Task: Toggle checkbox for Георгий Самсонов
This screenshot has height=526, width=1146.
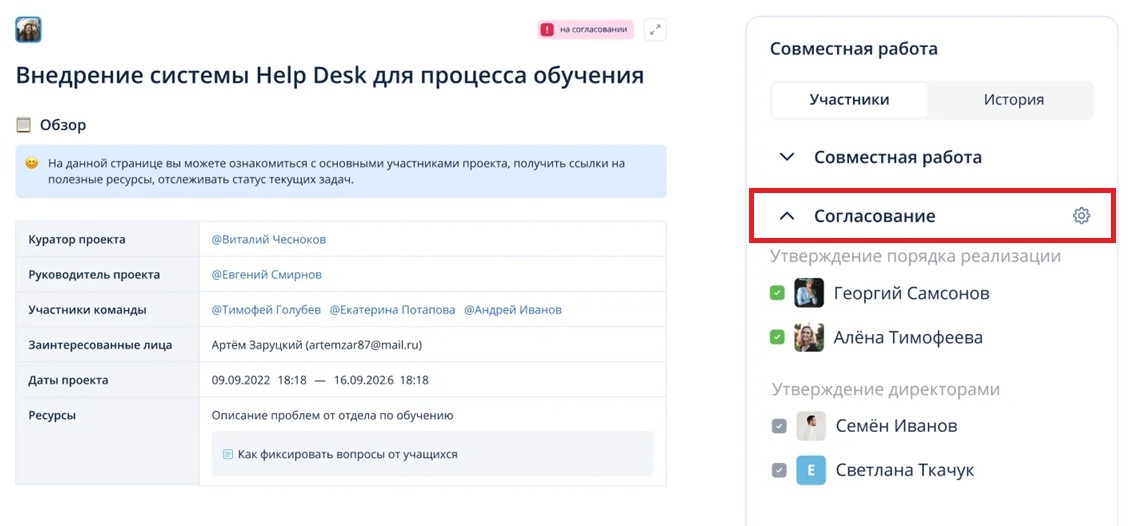Action: pos(777,294)
